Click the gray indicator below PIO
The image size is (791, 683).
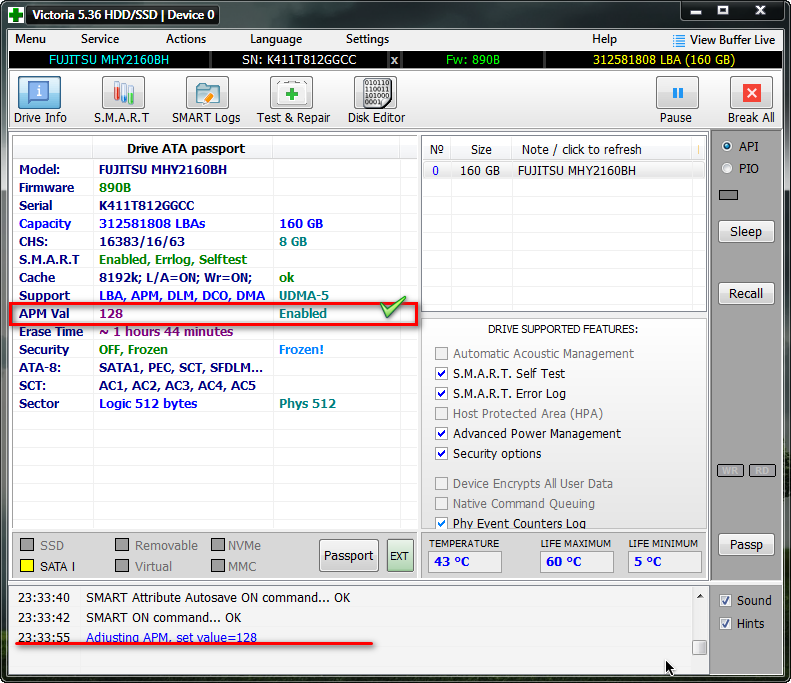click(728, 195)
